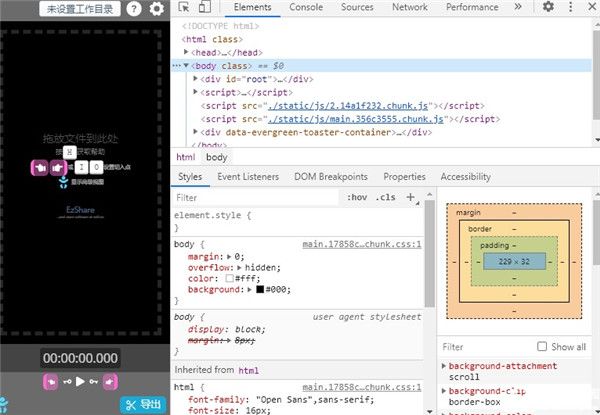Activate the inspect element picker tool

click(x=184, y=7)
